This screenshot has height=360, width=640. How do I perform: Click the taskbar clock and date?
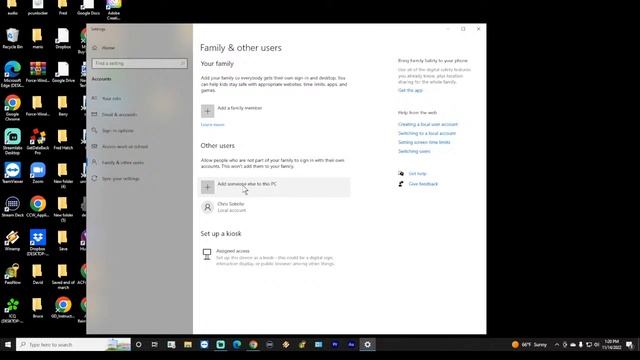611,344
